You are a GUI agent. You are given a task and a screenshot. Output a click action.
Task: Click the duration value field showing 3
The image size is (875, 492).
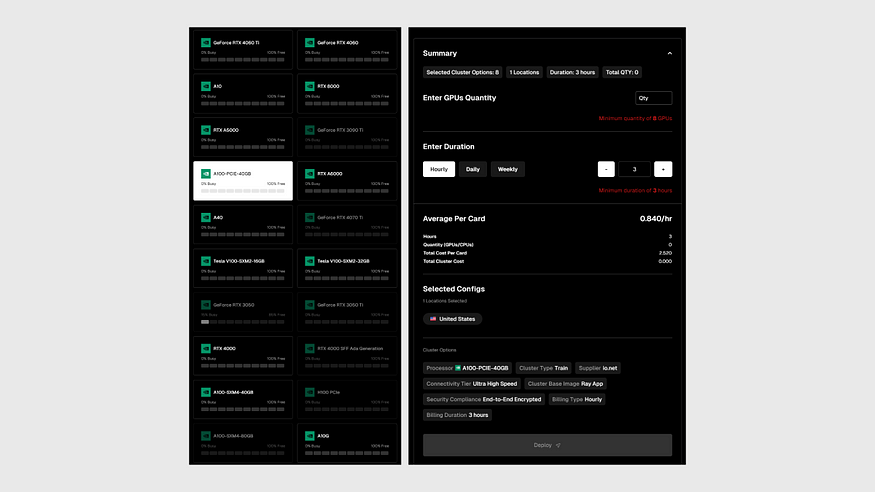point(634,169)
